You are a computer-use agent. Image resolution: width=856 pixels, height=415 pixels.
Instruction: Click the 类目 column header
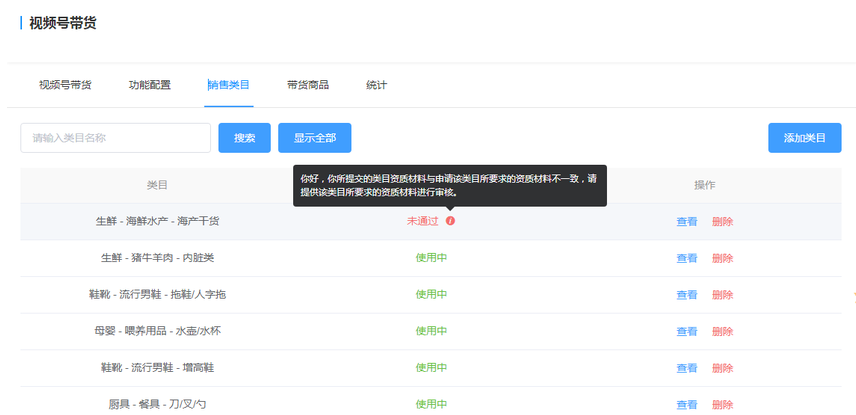(x=157, y=185)
